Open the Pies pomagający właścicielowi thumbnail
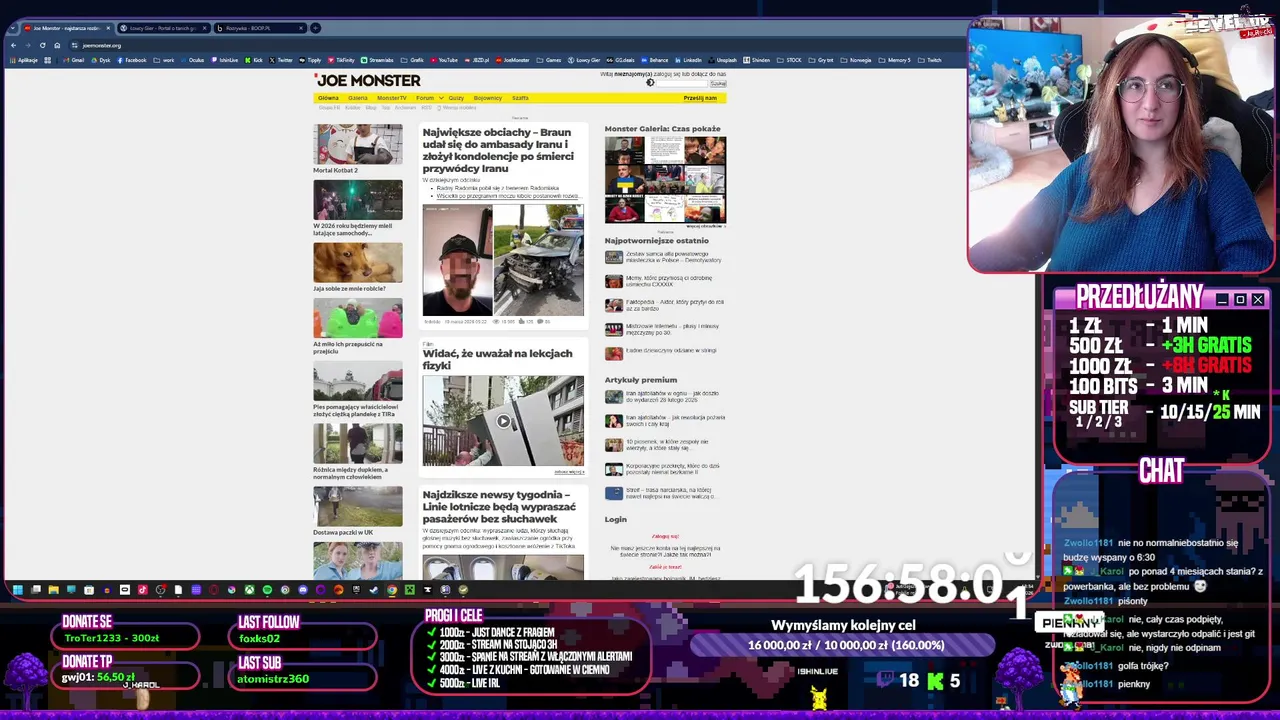The width and height of the screenshot is (1280, 720). point(357,381)
